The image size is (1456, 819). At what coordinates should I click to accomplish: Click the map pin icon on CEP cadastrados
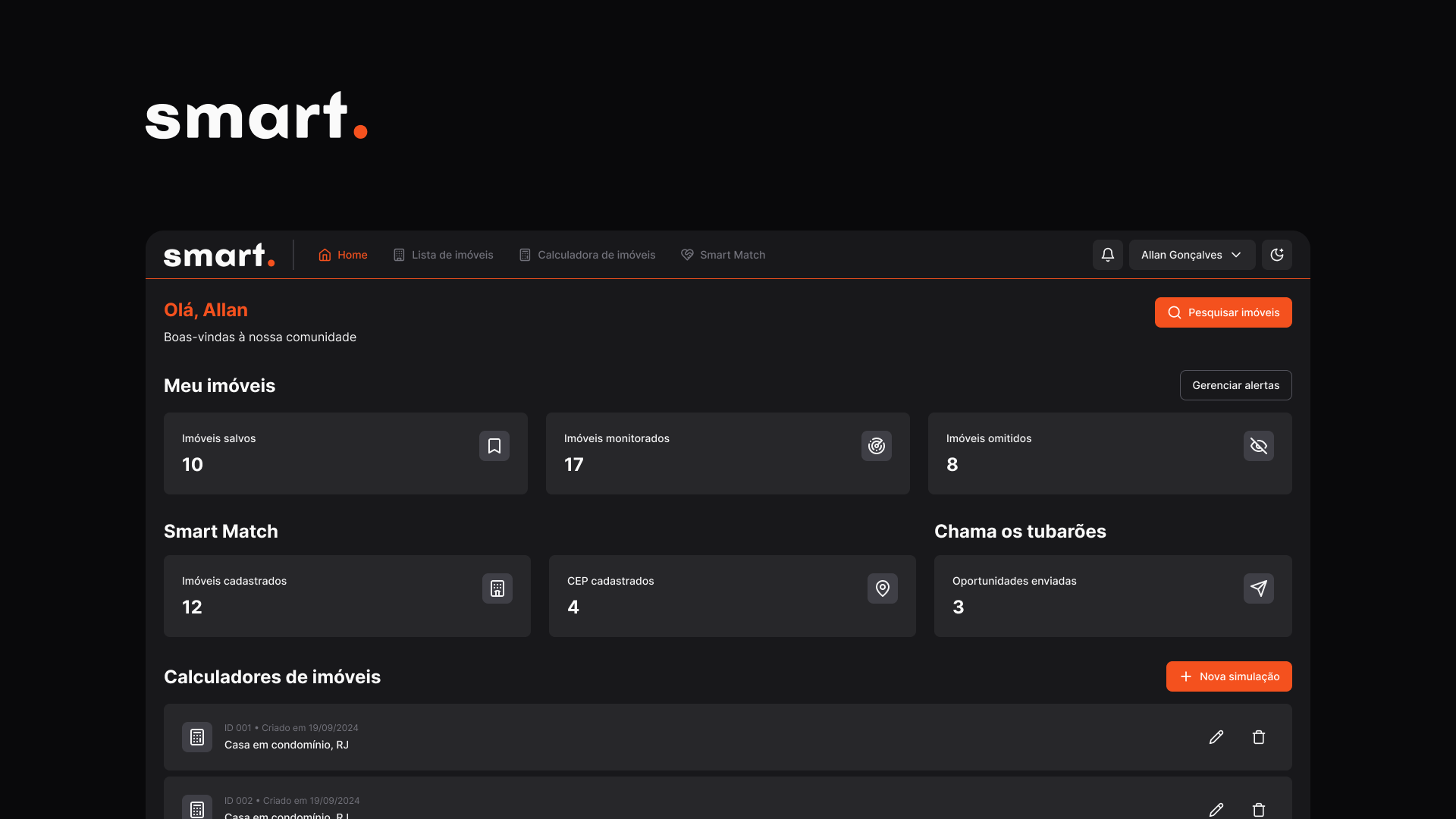pos(883,588)
